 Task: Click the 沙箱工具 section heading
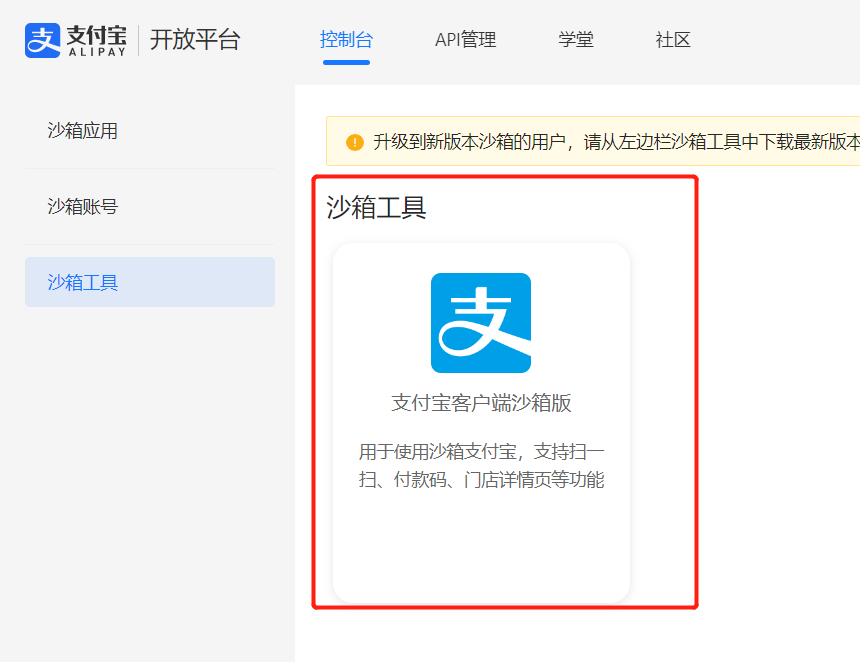coord(376,207)
